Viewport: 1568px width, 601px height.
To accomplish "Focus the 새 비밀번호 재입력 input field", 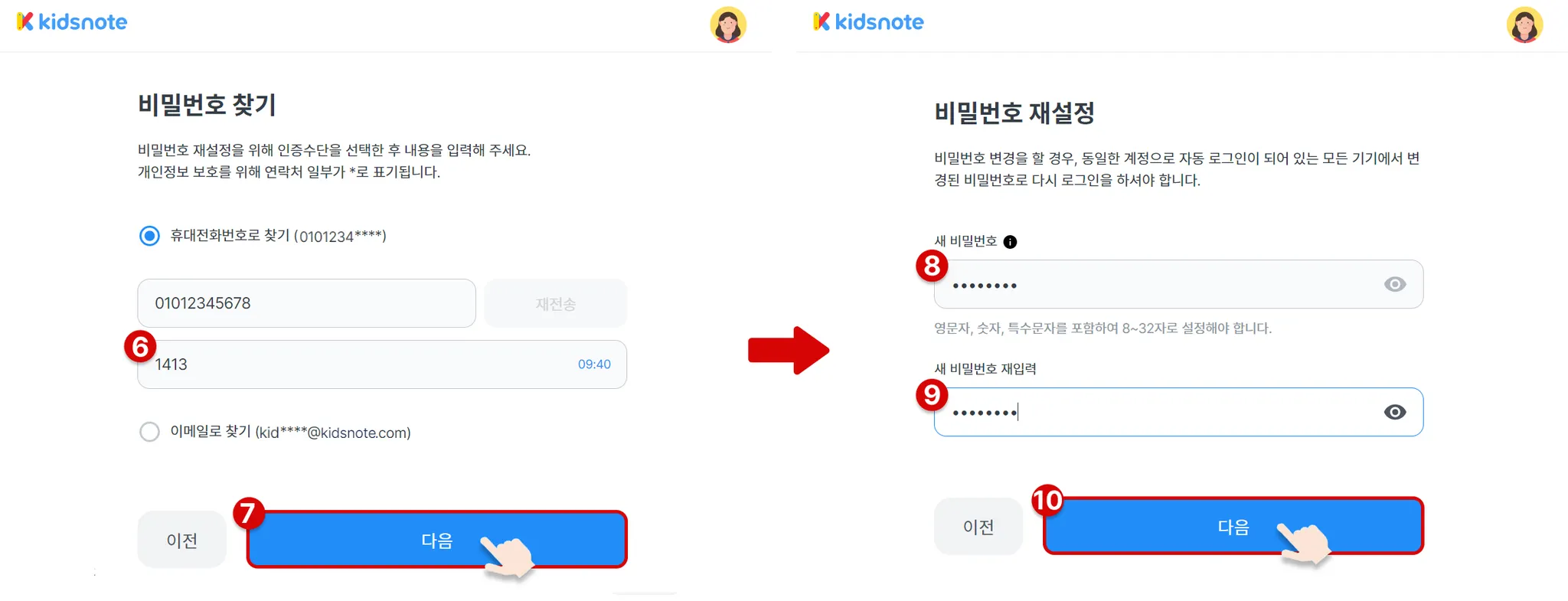I will coord(1178,413).
